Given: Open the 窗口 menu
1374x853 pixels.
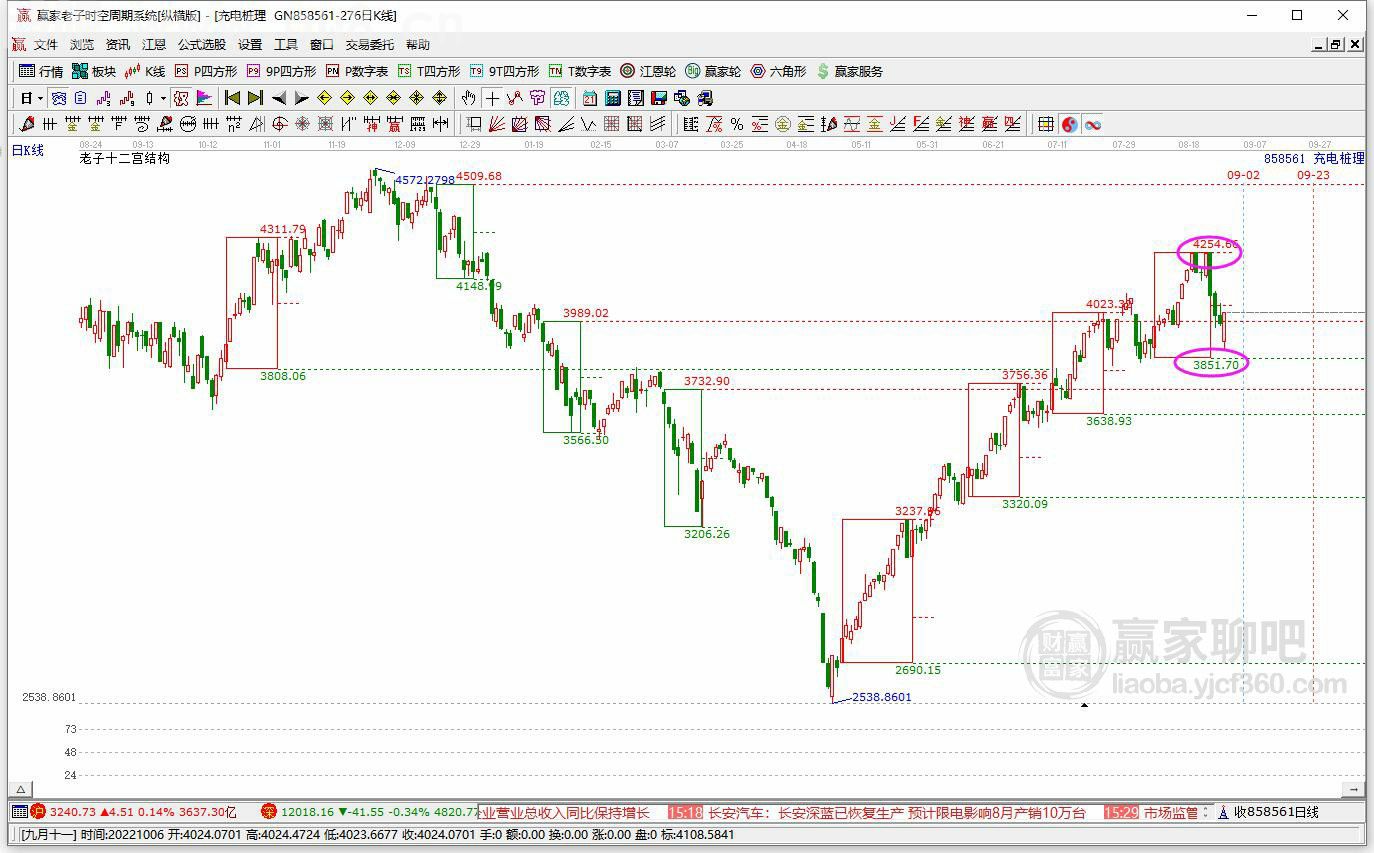Looking at the screenshot, I should tap(322, 45).
